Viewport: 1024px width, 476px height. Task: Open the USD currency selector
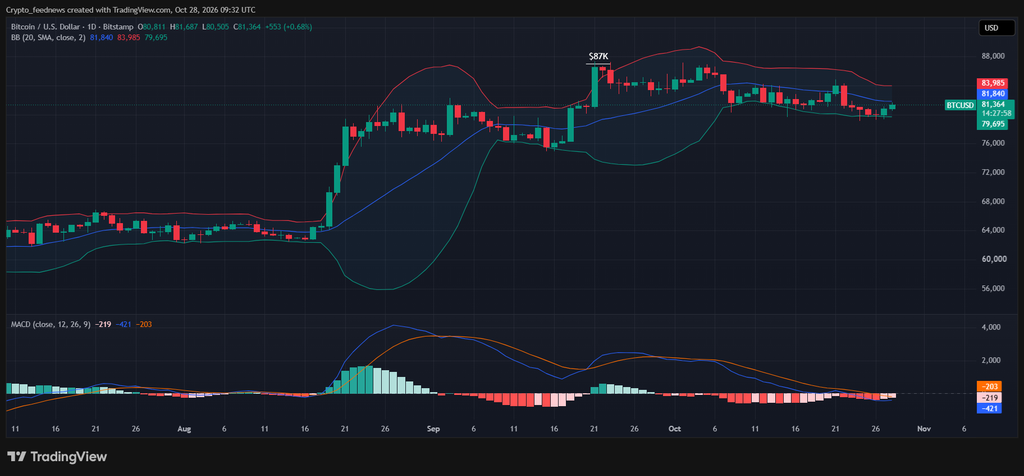point(996,28)
